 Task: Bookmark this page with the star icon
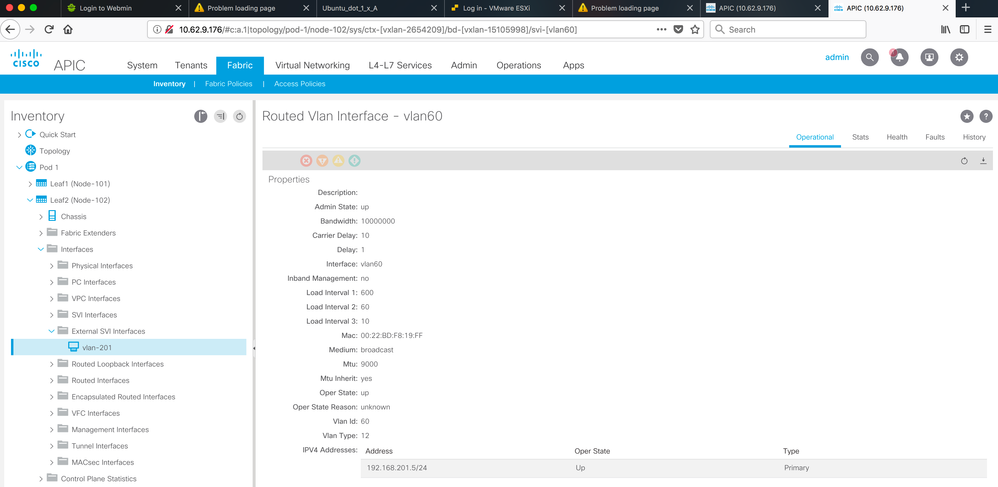(695, 29)
